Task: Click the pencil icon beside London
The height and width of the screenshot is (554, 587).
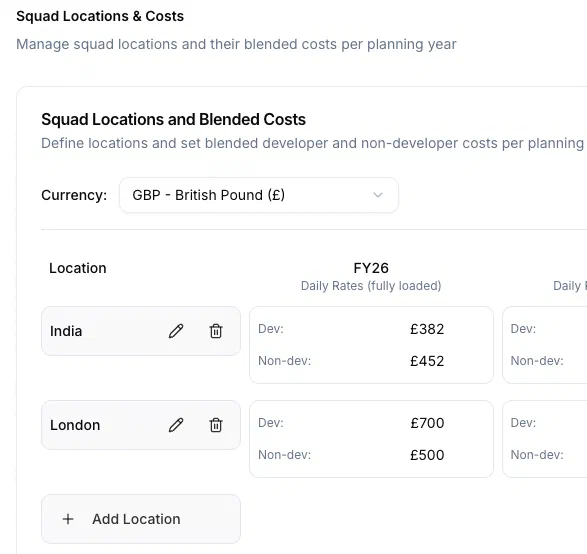Action: click(176, 425)
